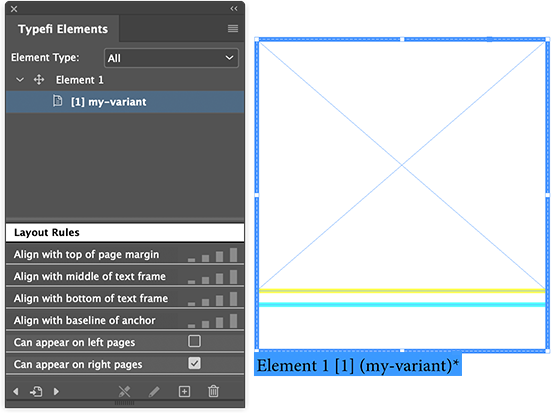
Task: Click the crossed-out pencil icon
Action: (x=124, y=391)
